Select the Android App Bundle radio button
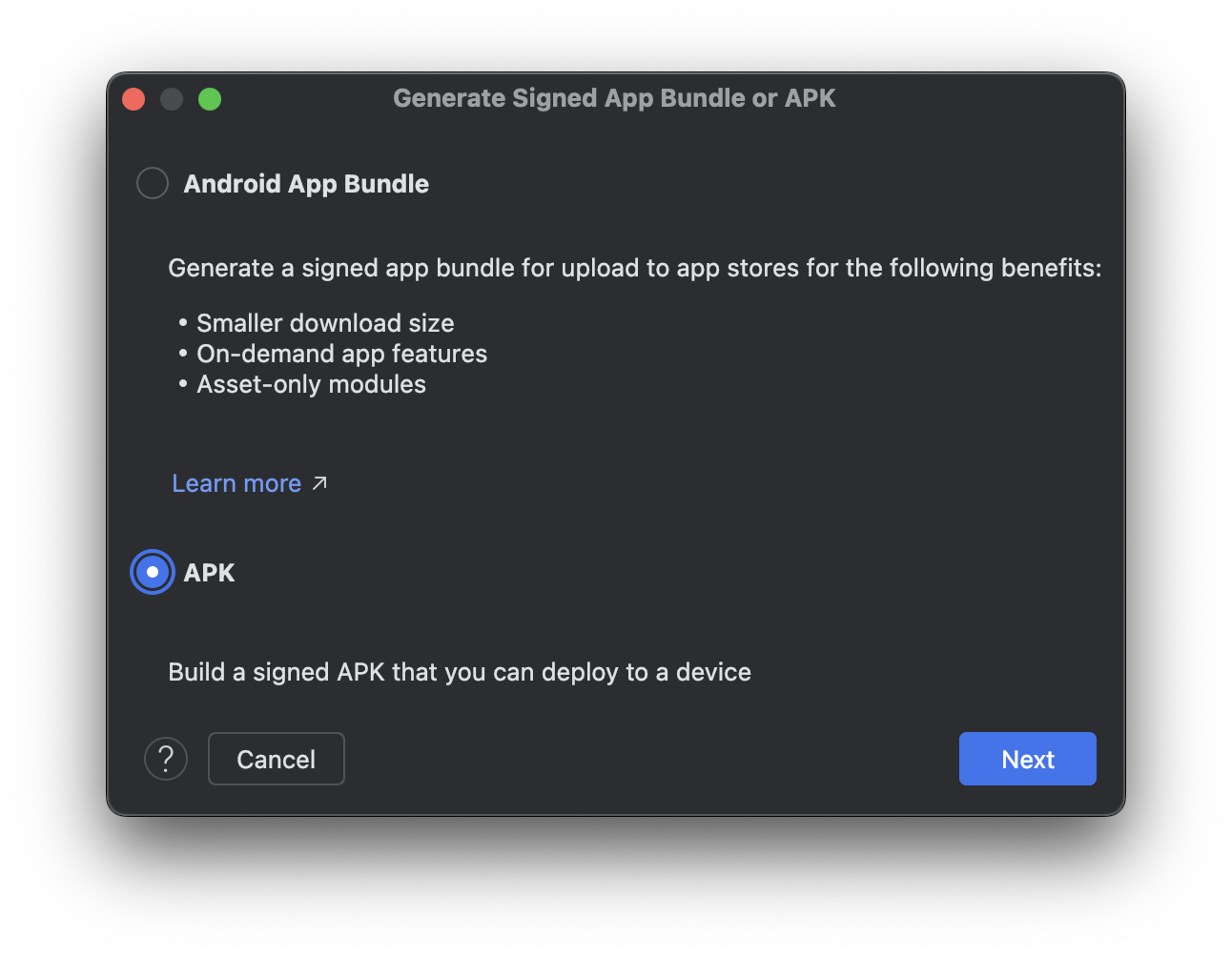The image size is (1232, 957). tap(153, 183)
